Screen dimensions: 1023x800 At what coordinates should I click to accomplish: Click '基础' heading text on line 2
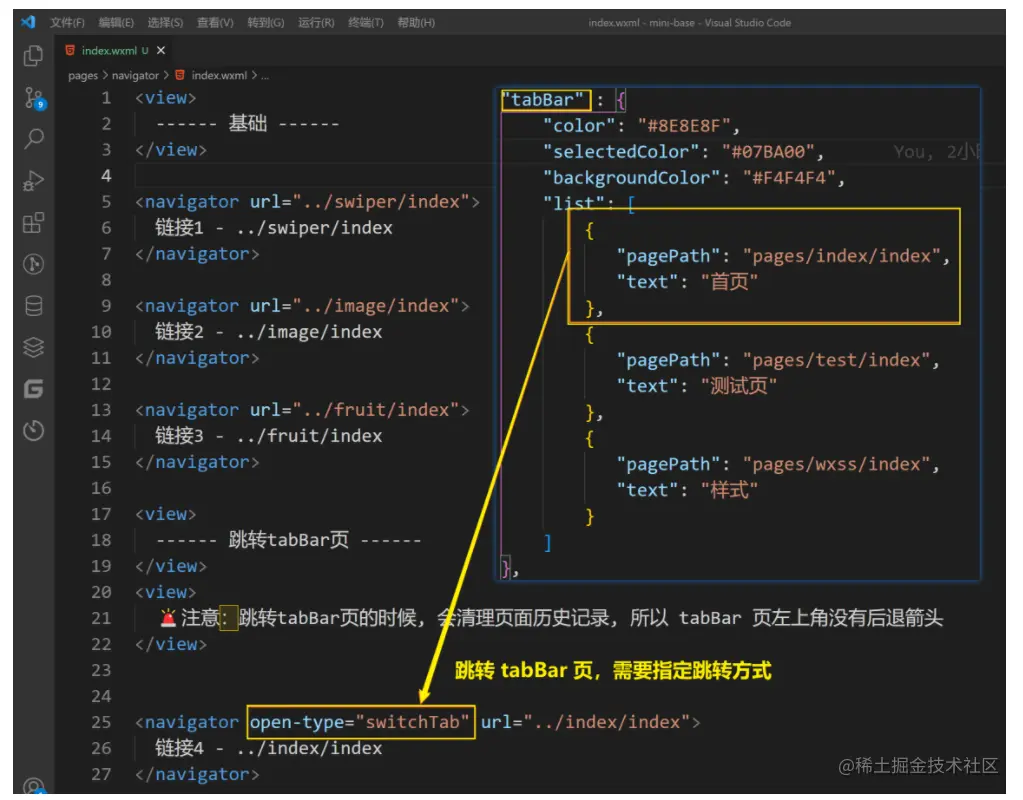click(x=248, y=123)
